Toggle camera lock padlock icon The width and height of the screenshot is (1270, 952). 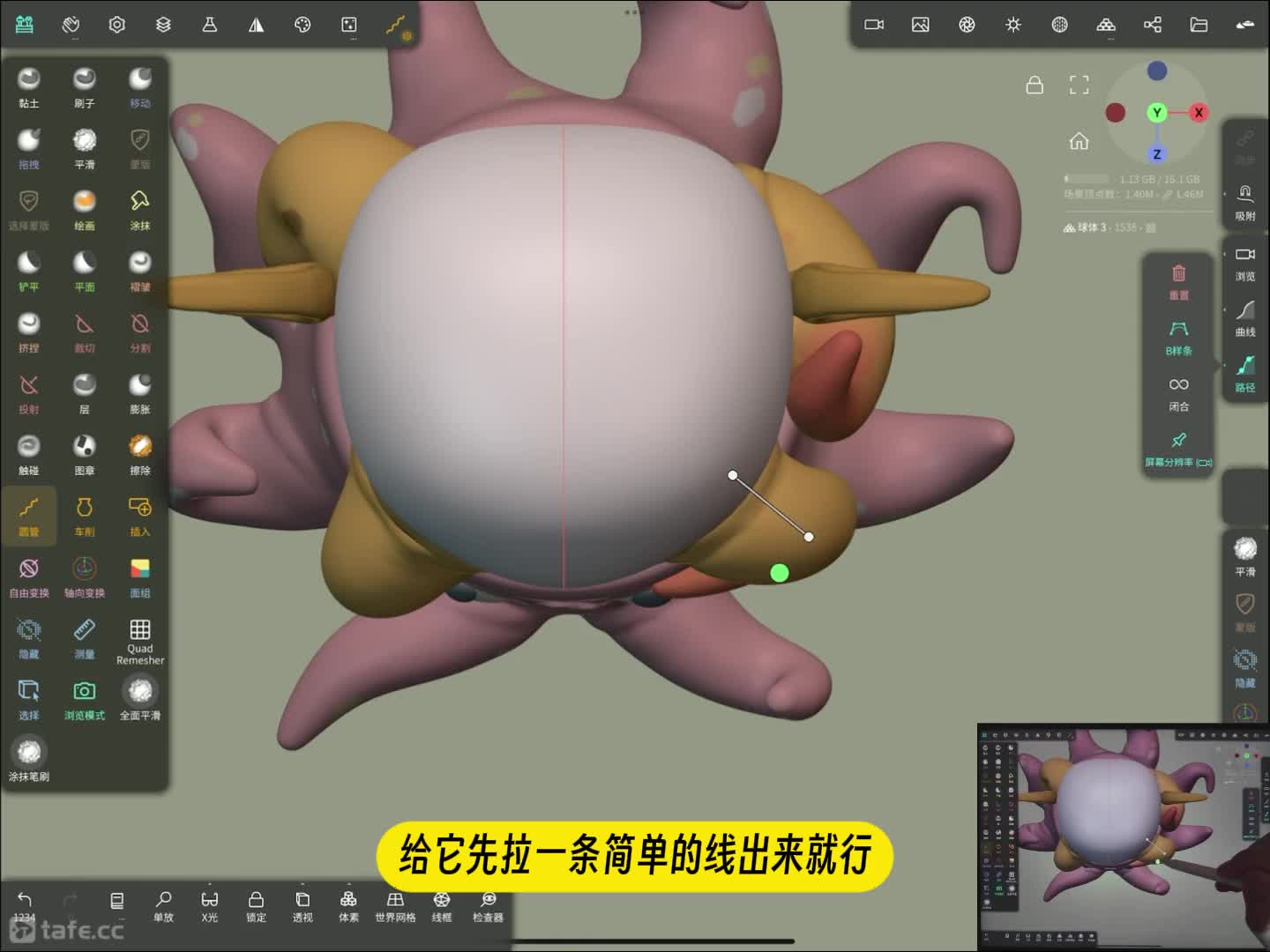point(1035,85)
